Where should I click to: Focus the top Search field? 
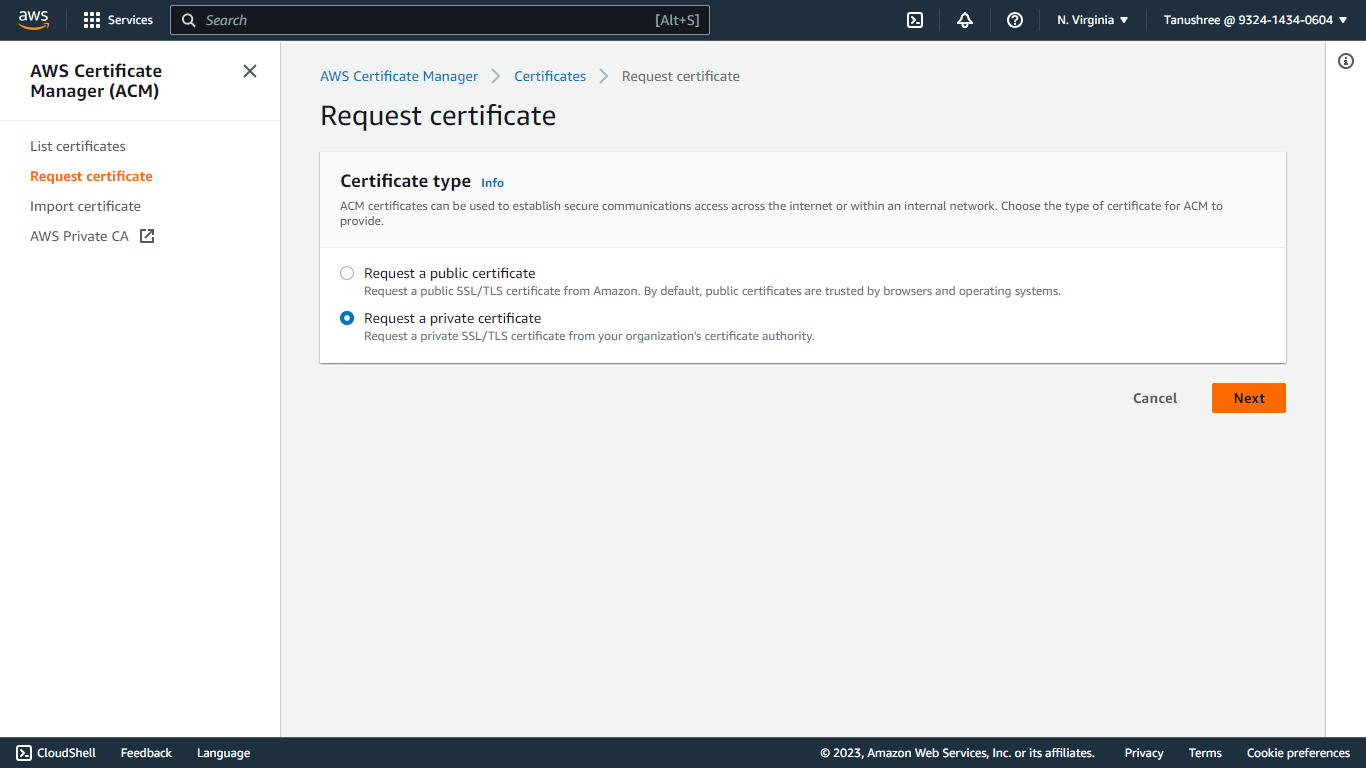point(440,20)
